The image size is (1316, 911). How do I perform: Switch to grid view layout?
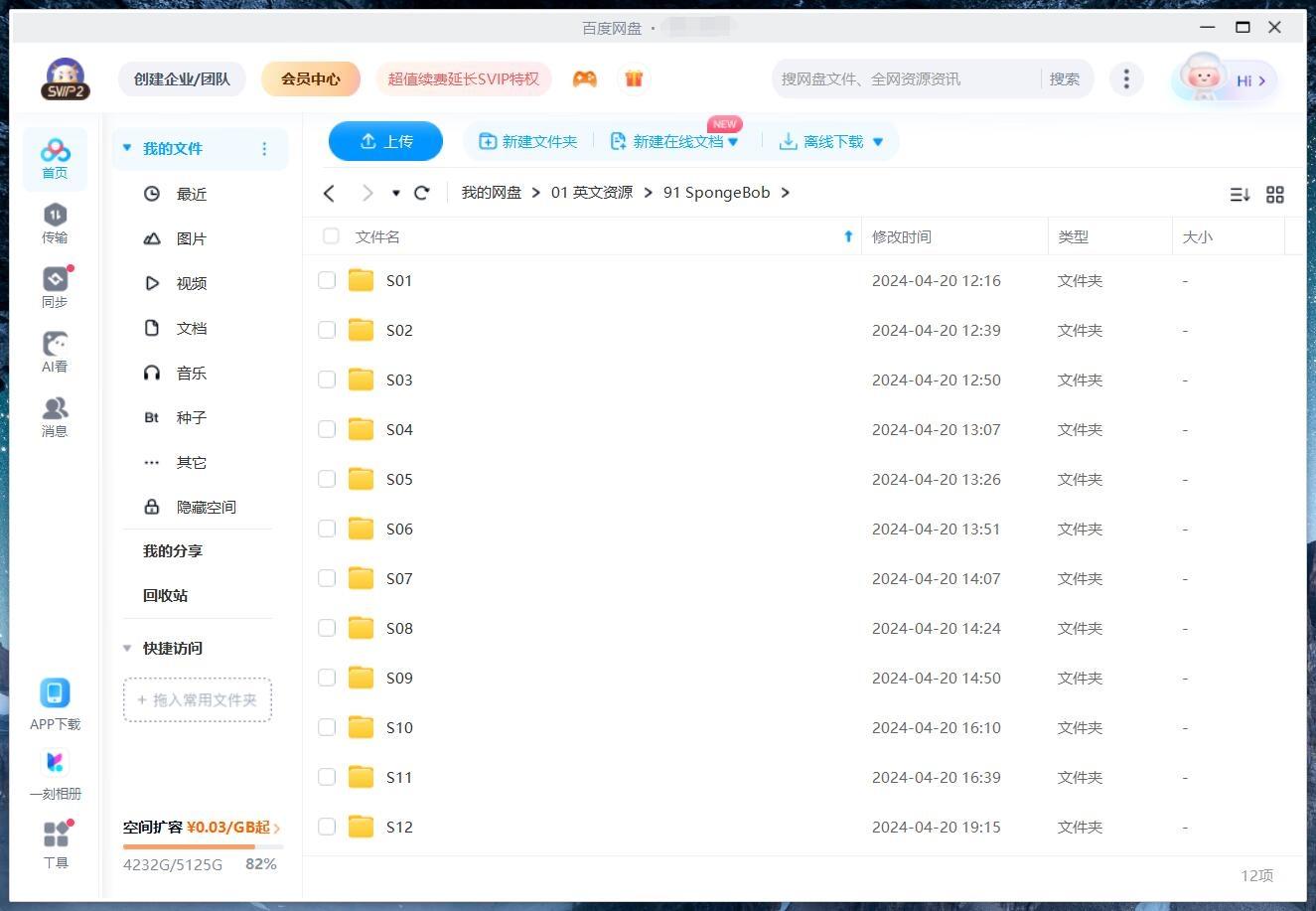[x=1275, y=195]
